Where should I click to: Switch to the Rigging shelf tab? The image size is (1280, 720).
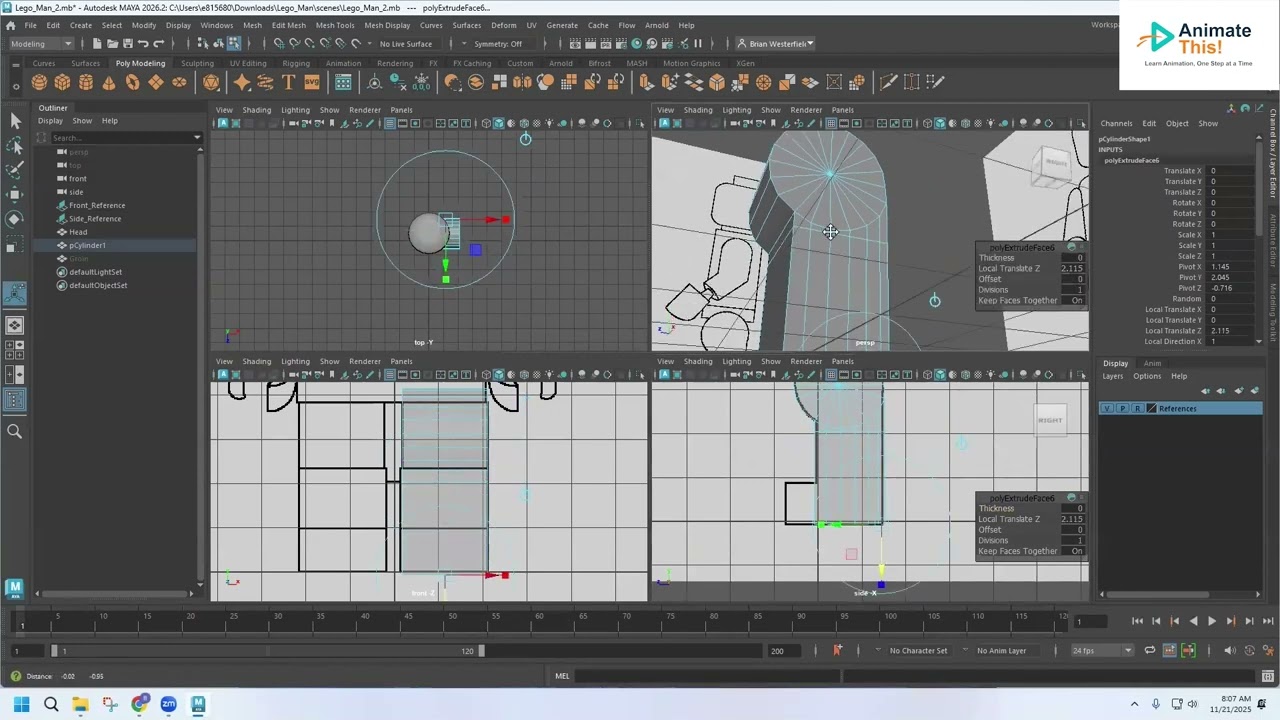tap(296, 63)
